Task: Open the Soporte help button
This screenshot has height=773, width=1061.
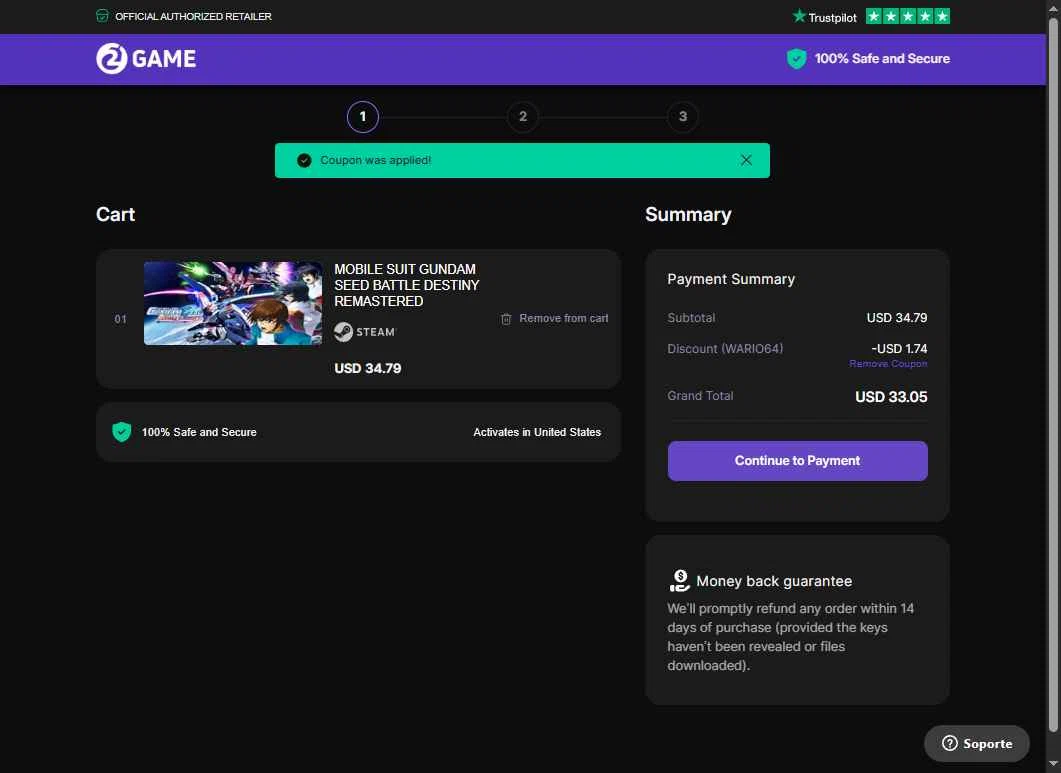Action: pyautogui.click(x=976, y=743)
